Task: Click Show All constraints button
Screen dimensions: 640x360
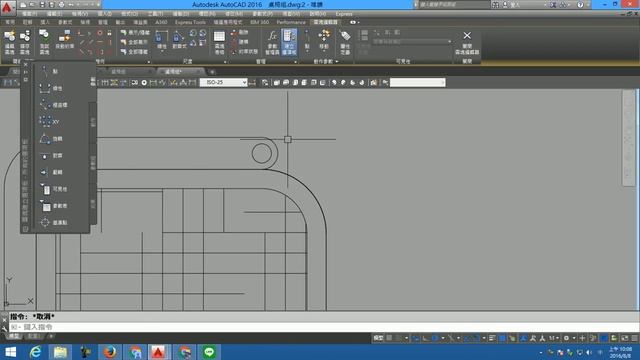Action: [134, 42]
